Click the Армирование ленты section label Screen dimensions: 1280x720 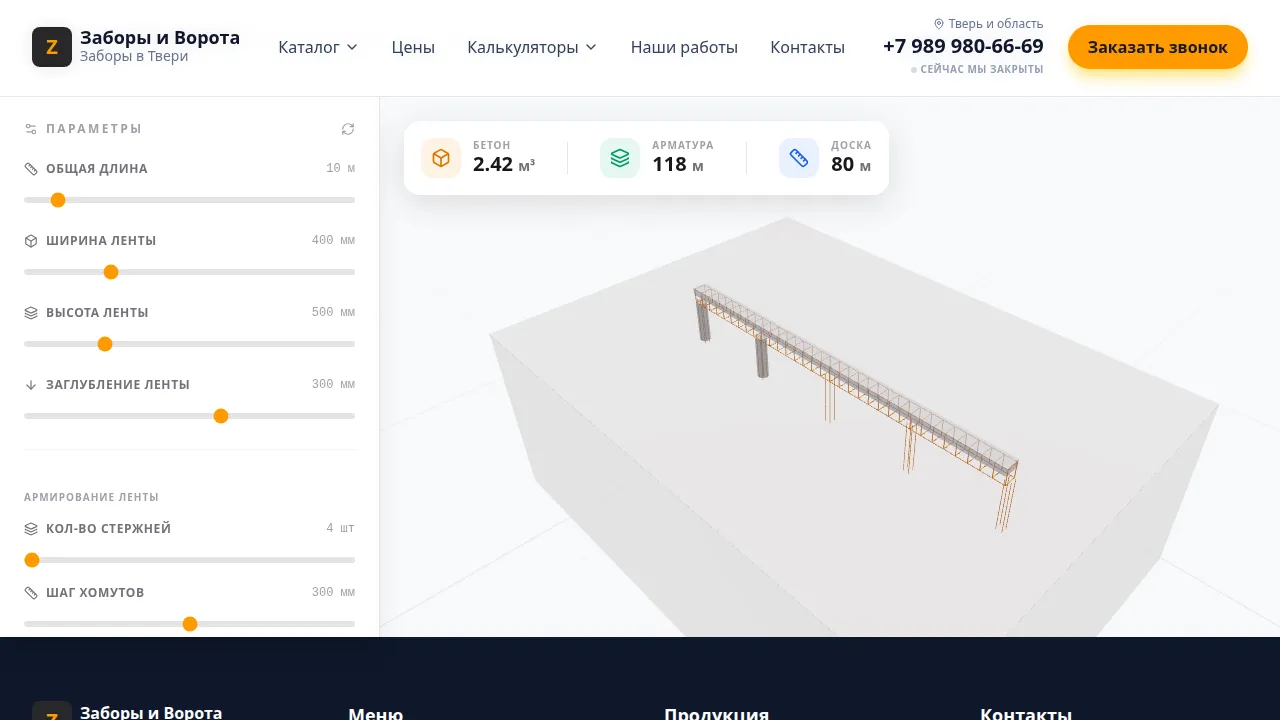pyautogui.click(x=91, y=497)
